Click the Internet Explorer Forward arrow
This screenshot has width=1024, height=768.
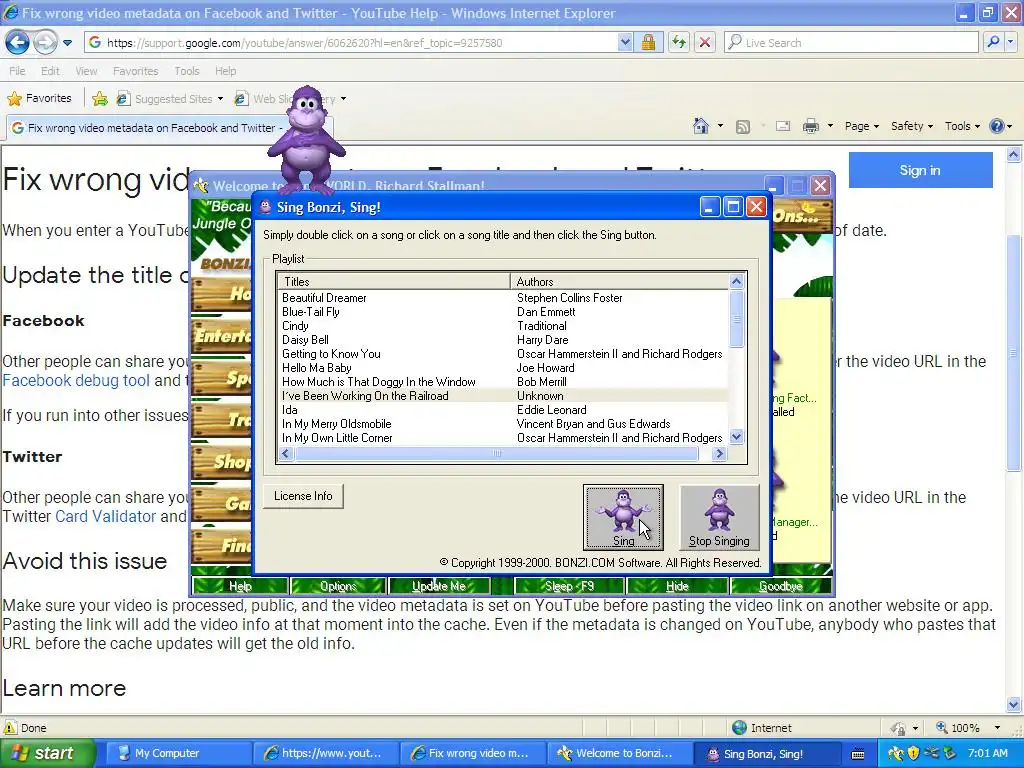[x=45, y=43]
